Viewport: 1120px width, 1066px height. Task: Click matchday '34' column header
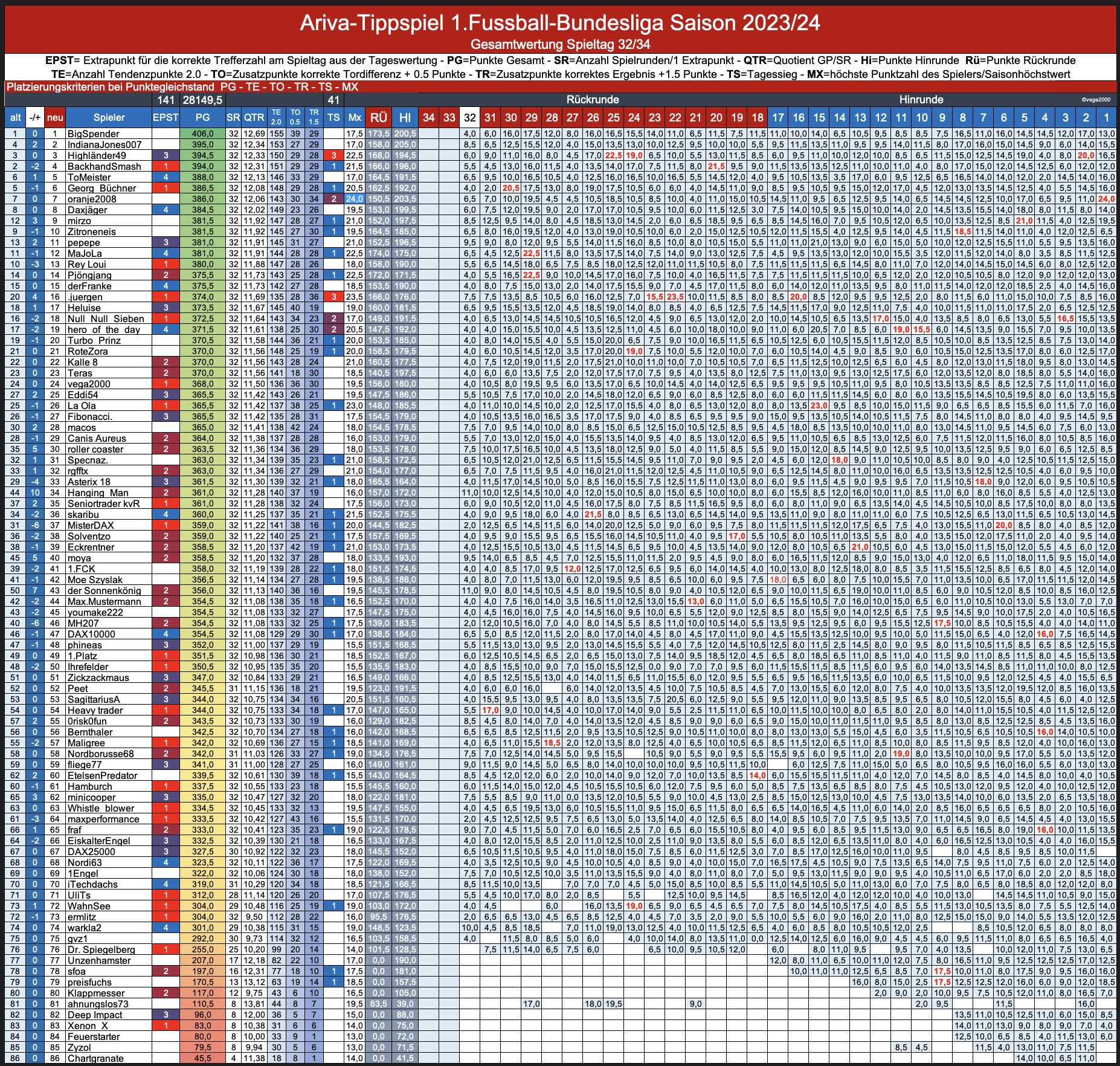point(428,117)
